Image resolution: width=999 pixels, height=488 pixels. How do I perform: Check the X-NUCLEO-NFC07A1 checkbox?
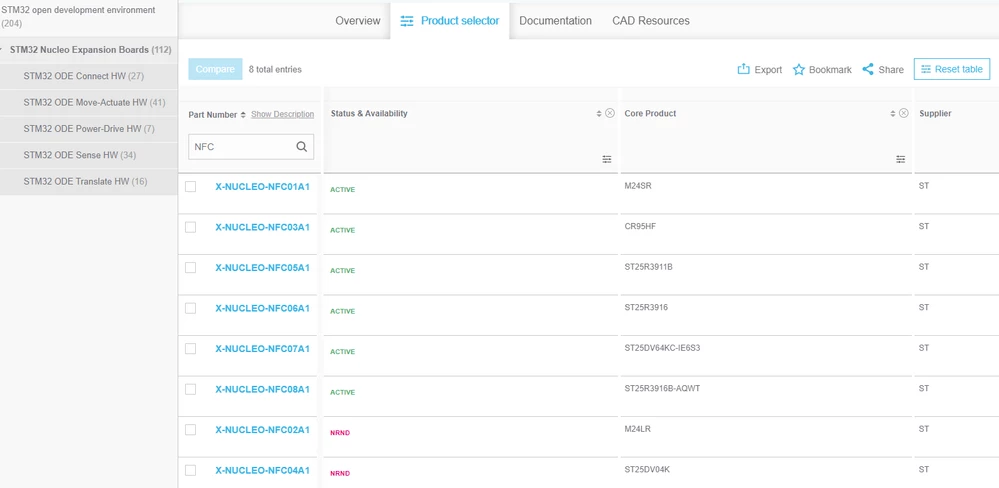tap(190, 348)
